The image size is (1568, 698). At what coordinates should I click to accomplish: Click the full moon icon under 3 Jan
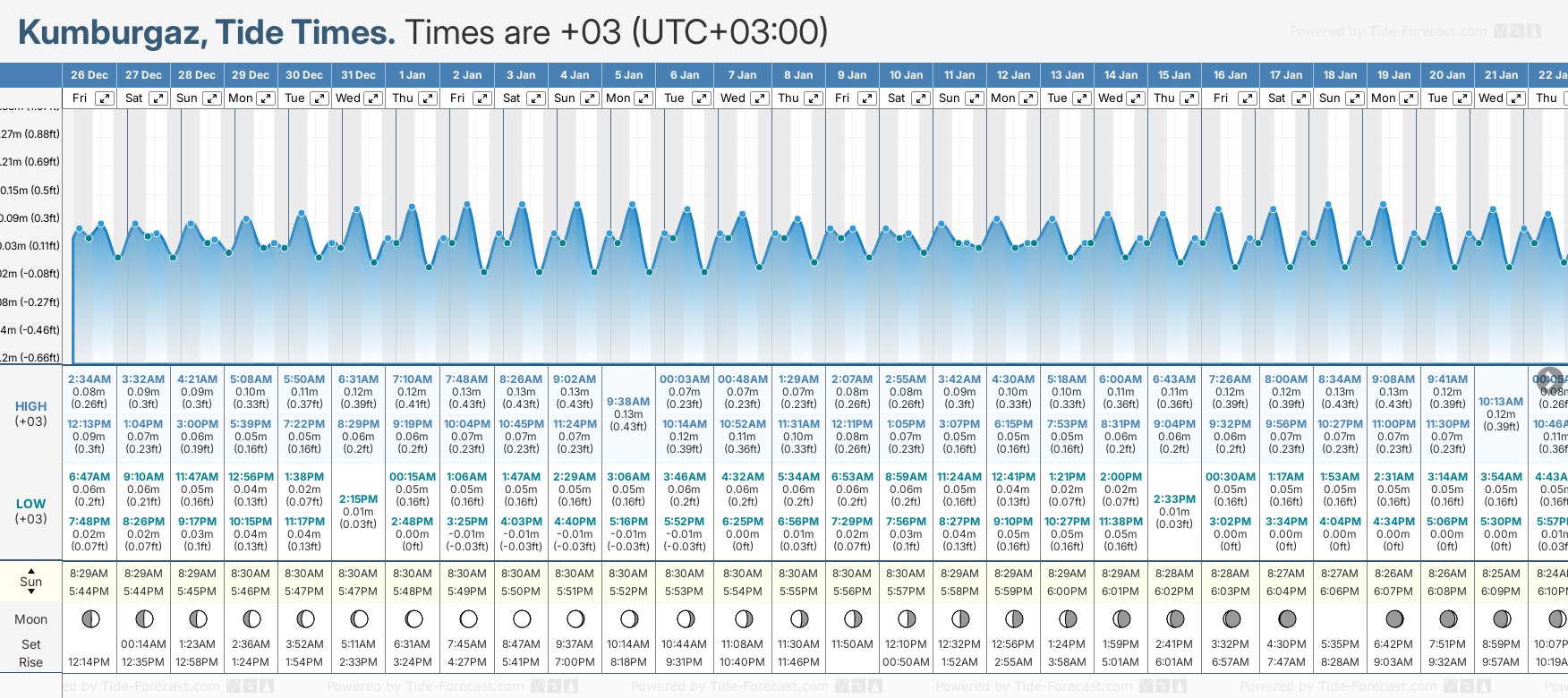(x=522, y=618)
